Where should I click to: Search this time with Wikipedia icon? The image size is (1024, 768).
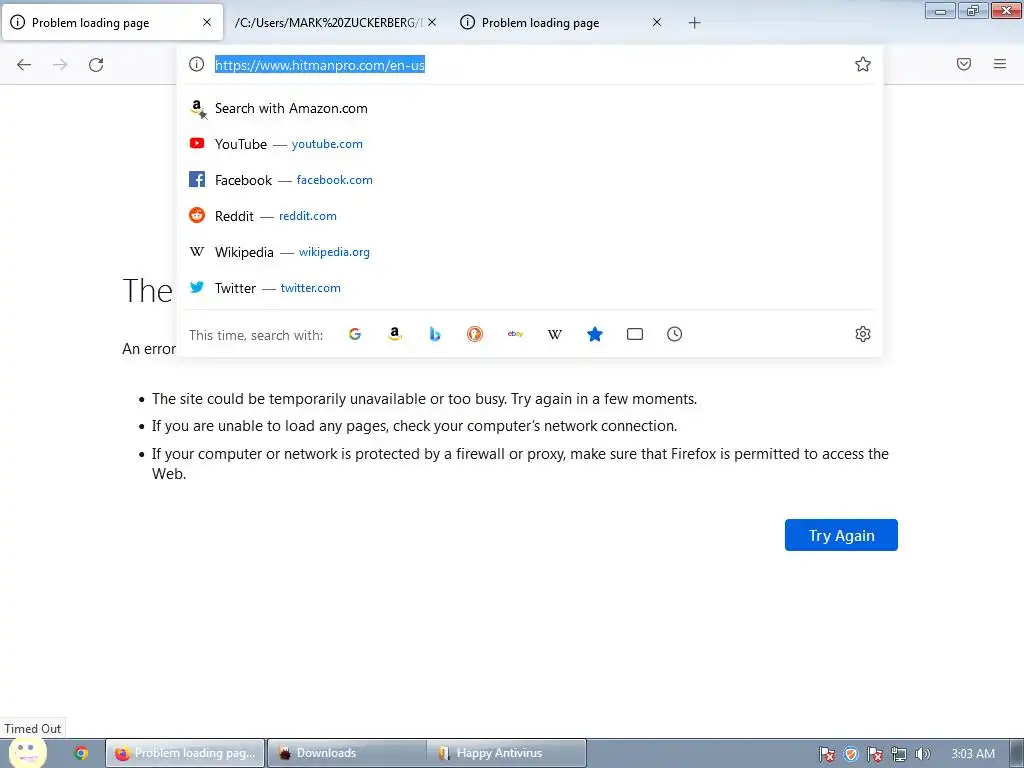(x=554, y=334)
